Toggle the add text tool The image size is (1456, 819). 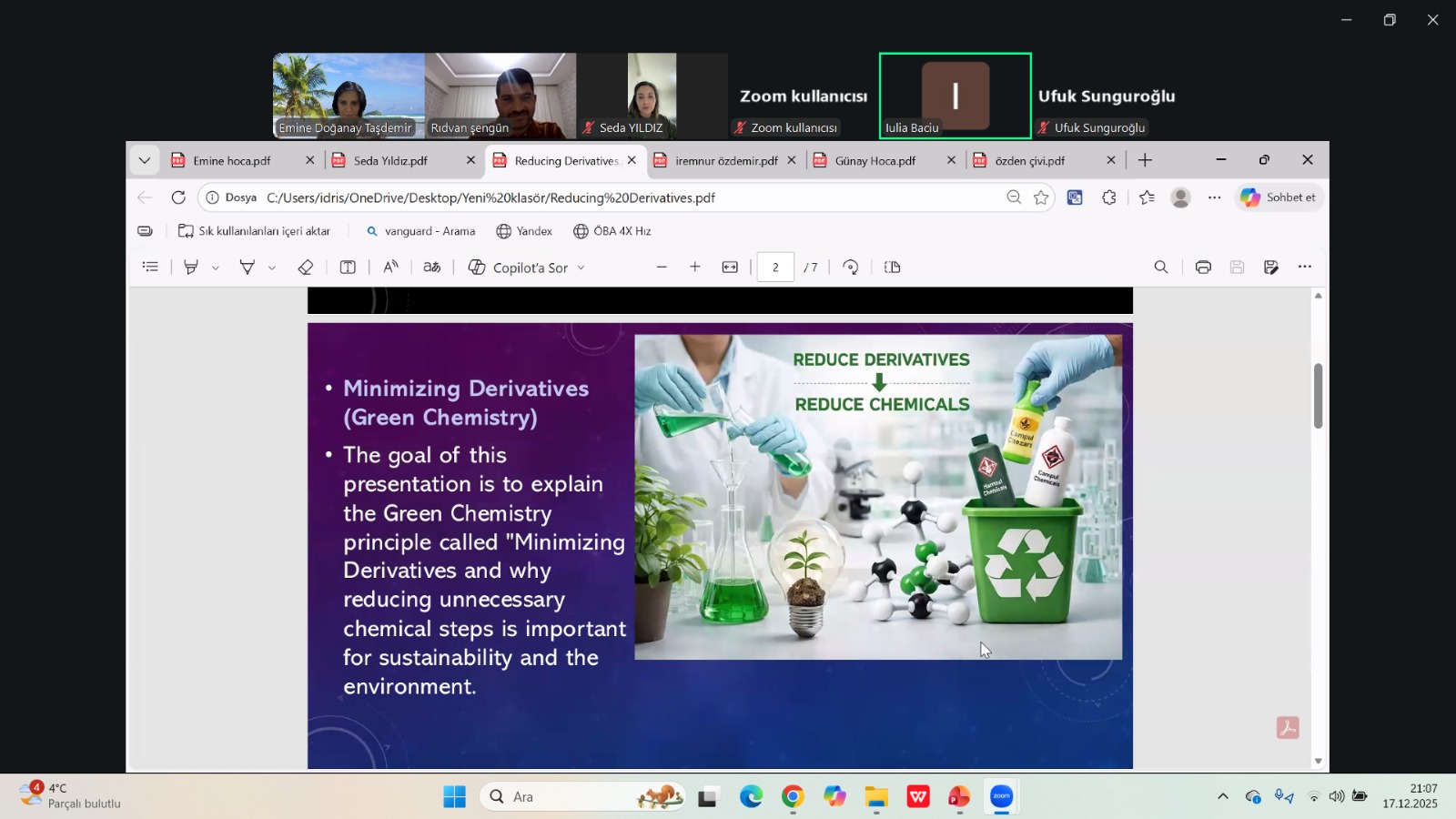[x=348, y=267]
